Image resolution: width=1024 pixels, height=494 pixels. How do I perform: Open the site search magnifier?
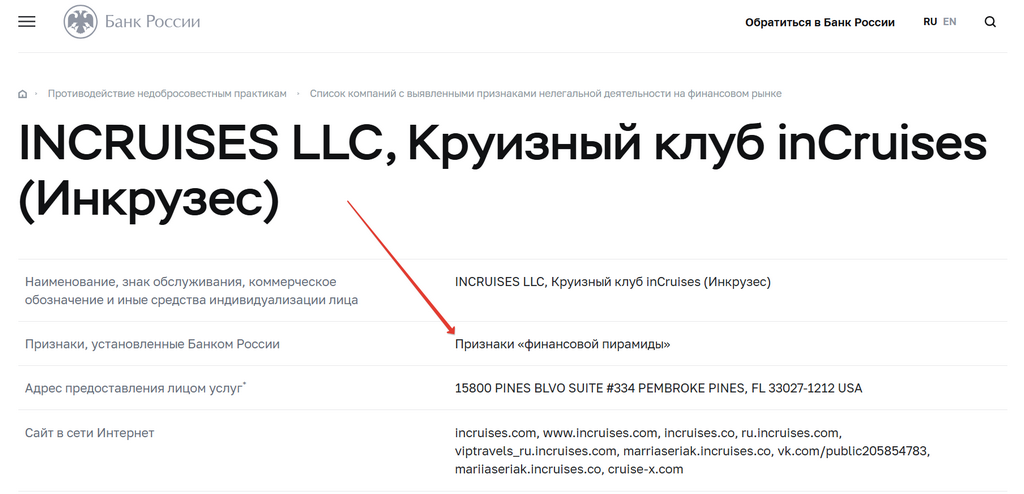point(990,22)
